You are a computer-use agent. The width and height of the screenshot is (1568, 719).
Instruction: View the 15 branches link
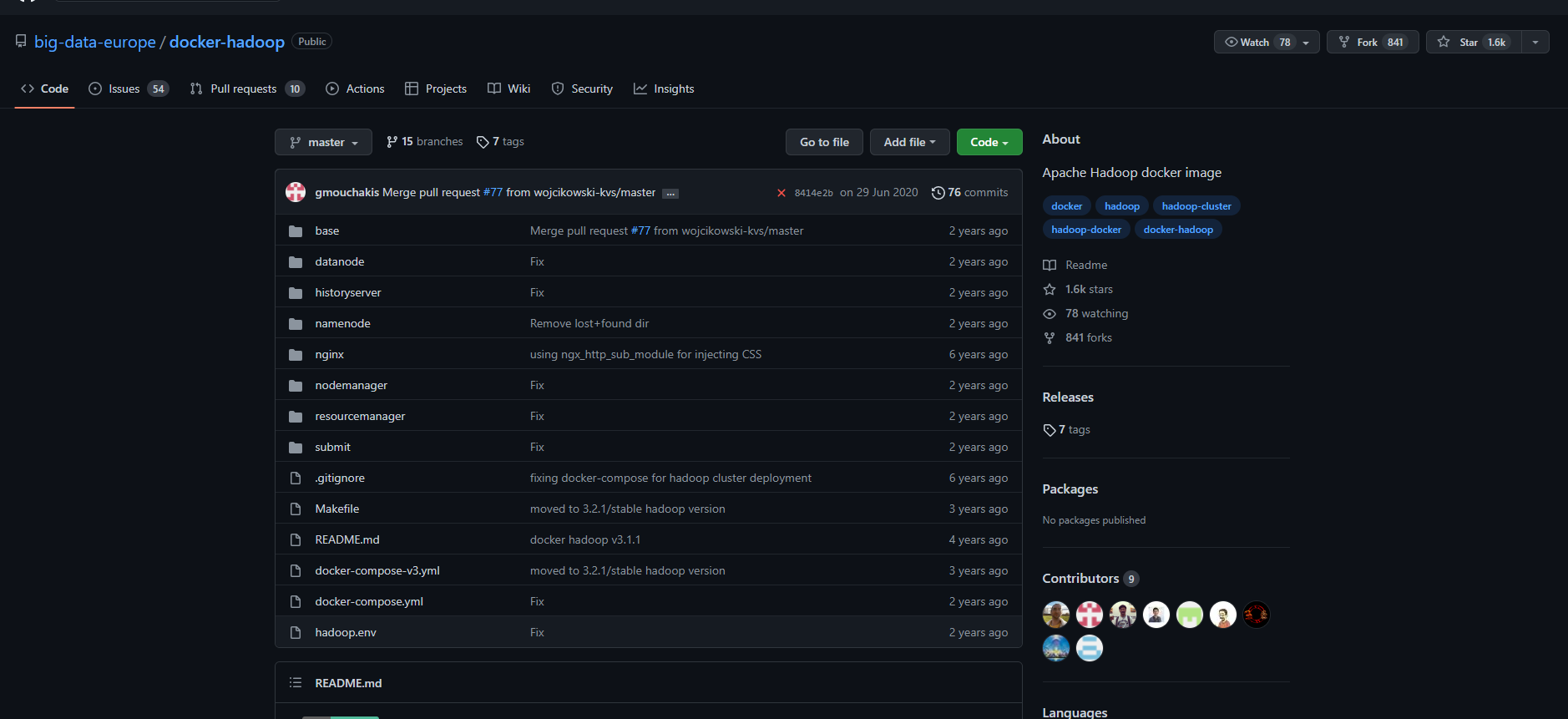424,142
